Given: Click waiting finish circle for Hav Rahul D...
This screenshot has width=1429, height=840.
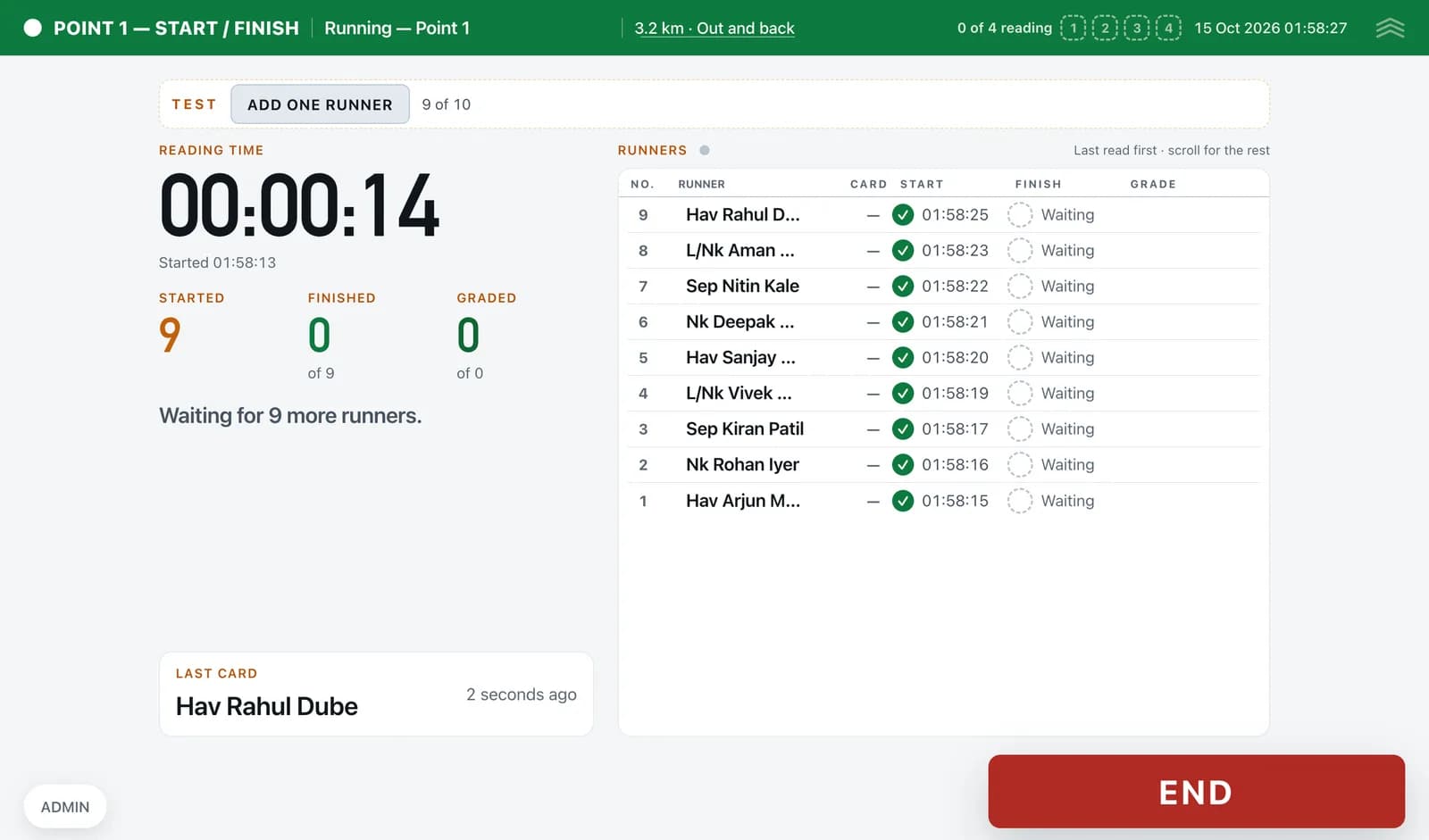Looking at the screenshot, I should click(x=1020, y=214).
